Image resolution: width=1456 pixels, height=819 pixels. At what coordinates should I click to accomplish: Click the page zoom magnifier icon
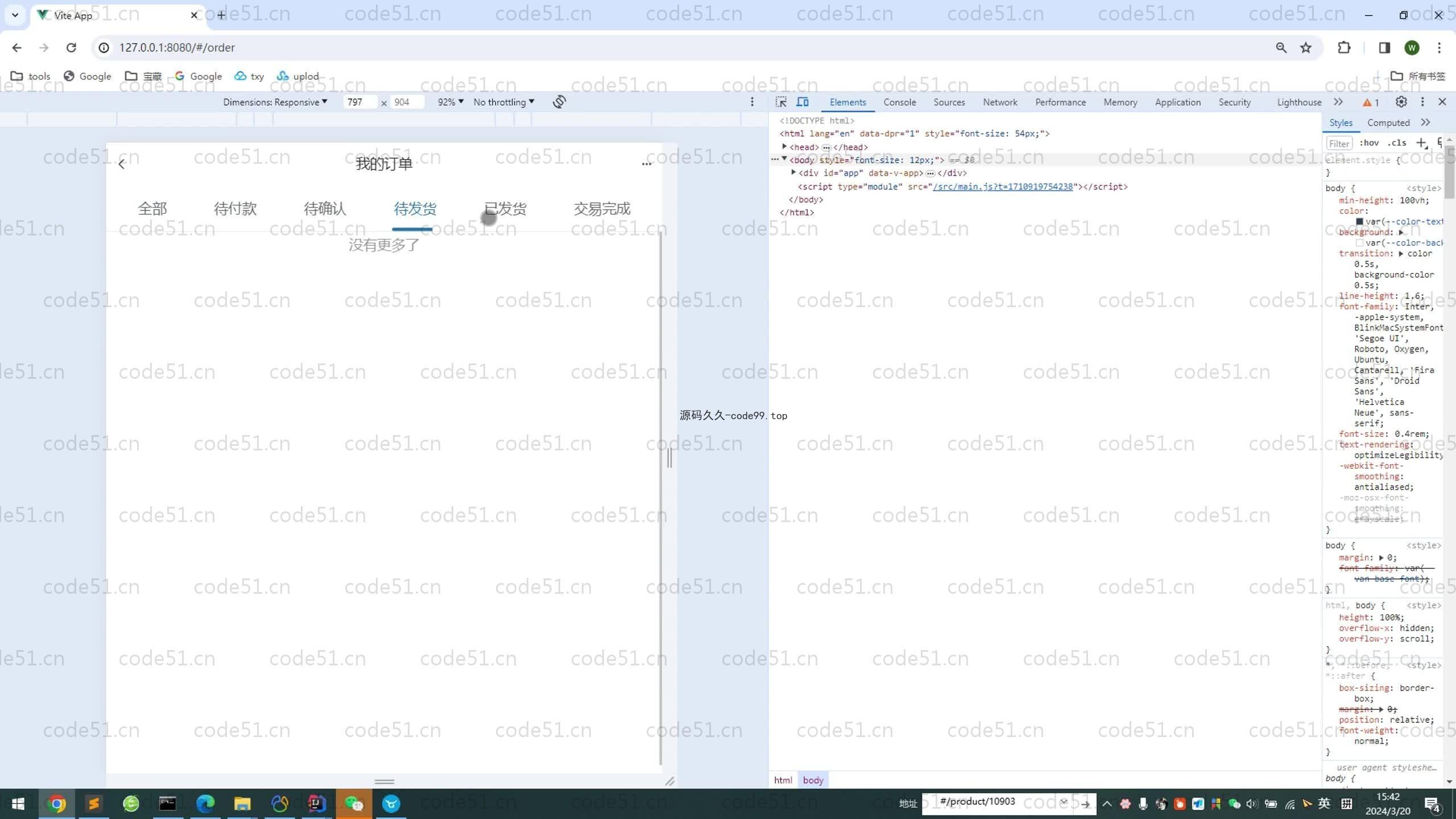1281,48
